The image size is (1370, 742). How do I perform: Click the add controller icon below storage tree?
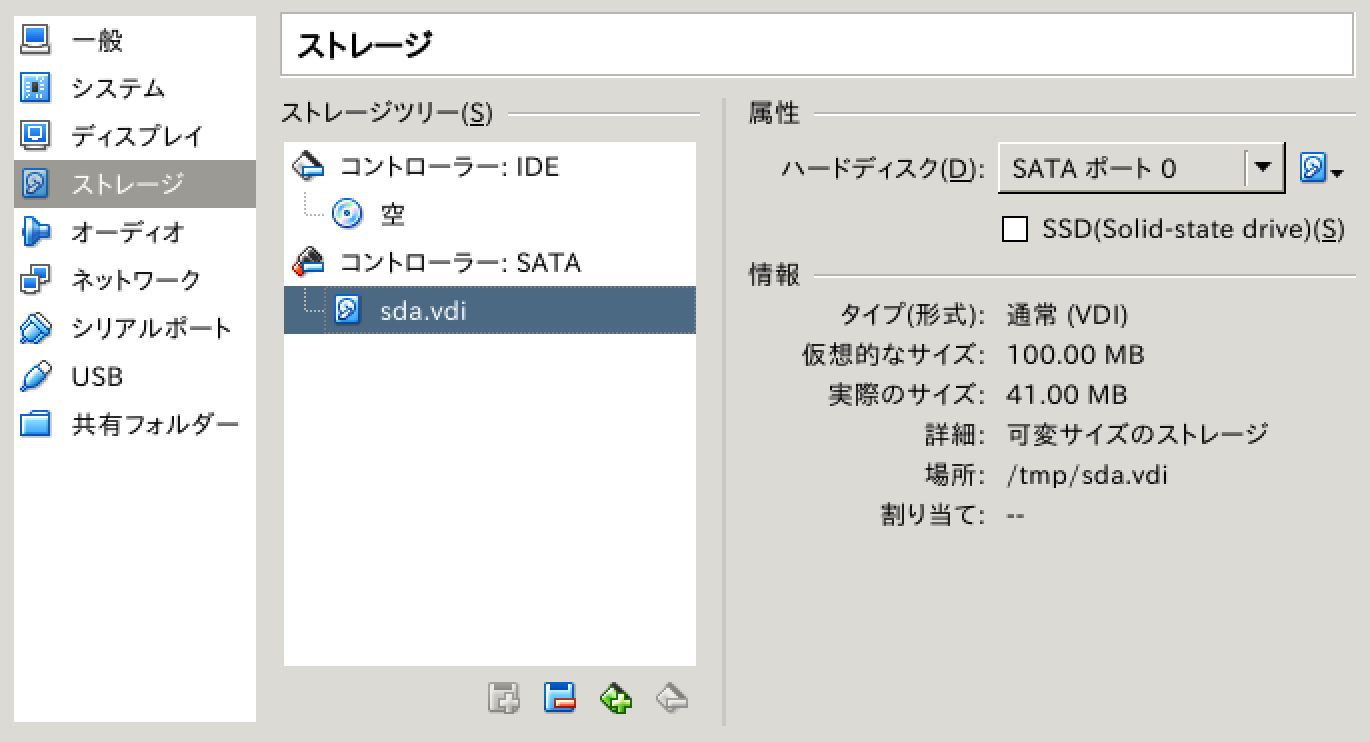tap(504, 697)
